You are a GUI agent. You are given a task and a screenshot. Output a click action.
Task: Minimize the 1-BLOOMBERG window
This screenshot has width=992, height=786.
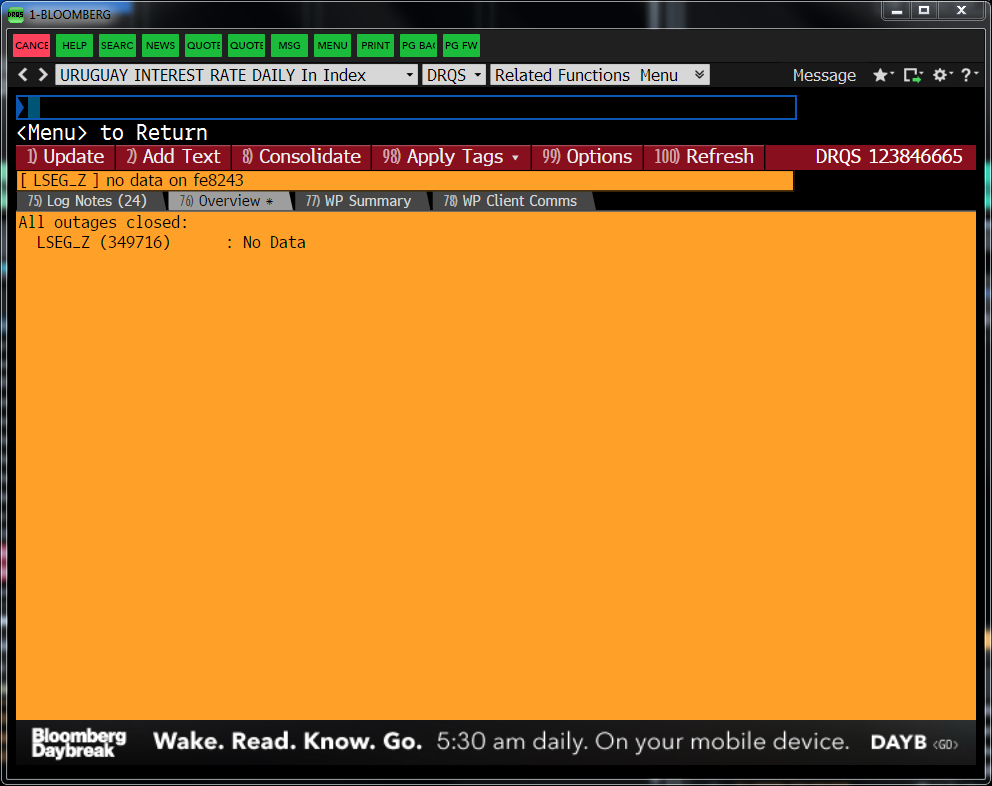(896, 11)
